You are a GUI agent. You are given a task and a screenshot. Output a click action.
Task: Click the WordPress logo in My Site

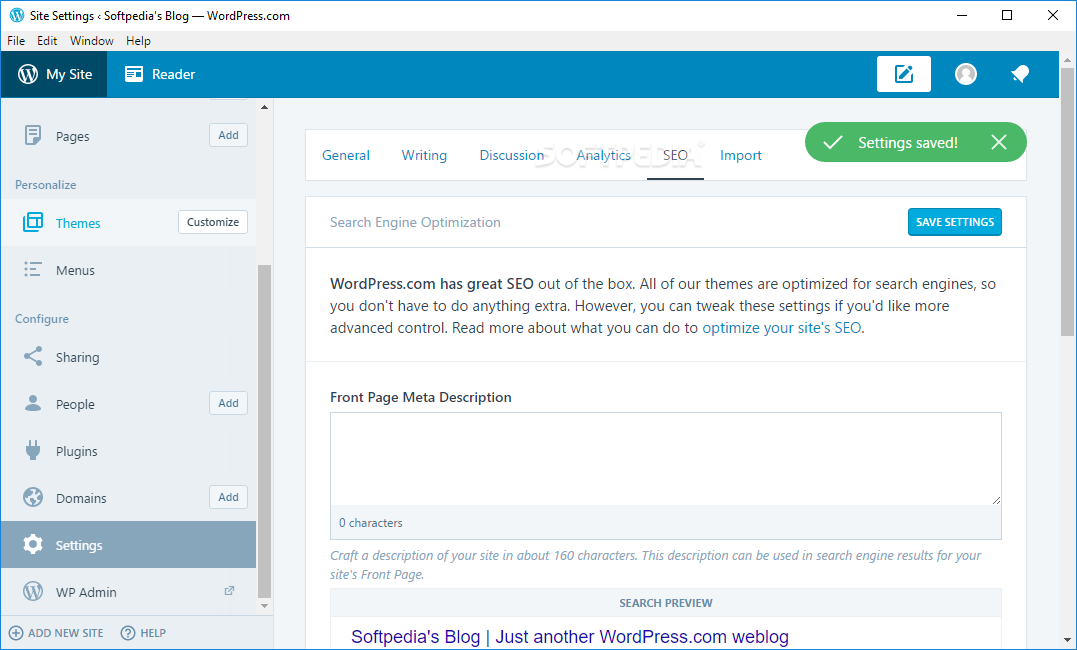coord(27,74)
